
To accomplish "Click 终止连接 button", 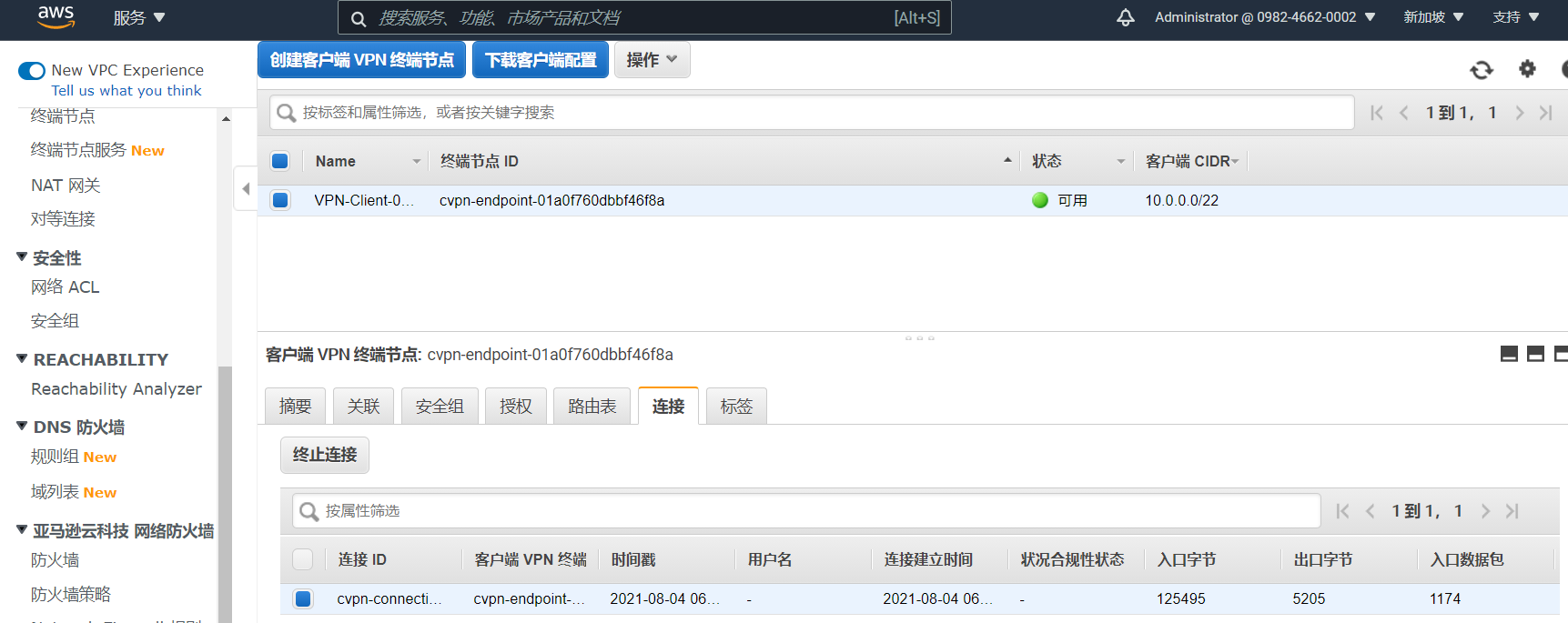I will click(325, 455).
